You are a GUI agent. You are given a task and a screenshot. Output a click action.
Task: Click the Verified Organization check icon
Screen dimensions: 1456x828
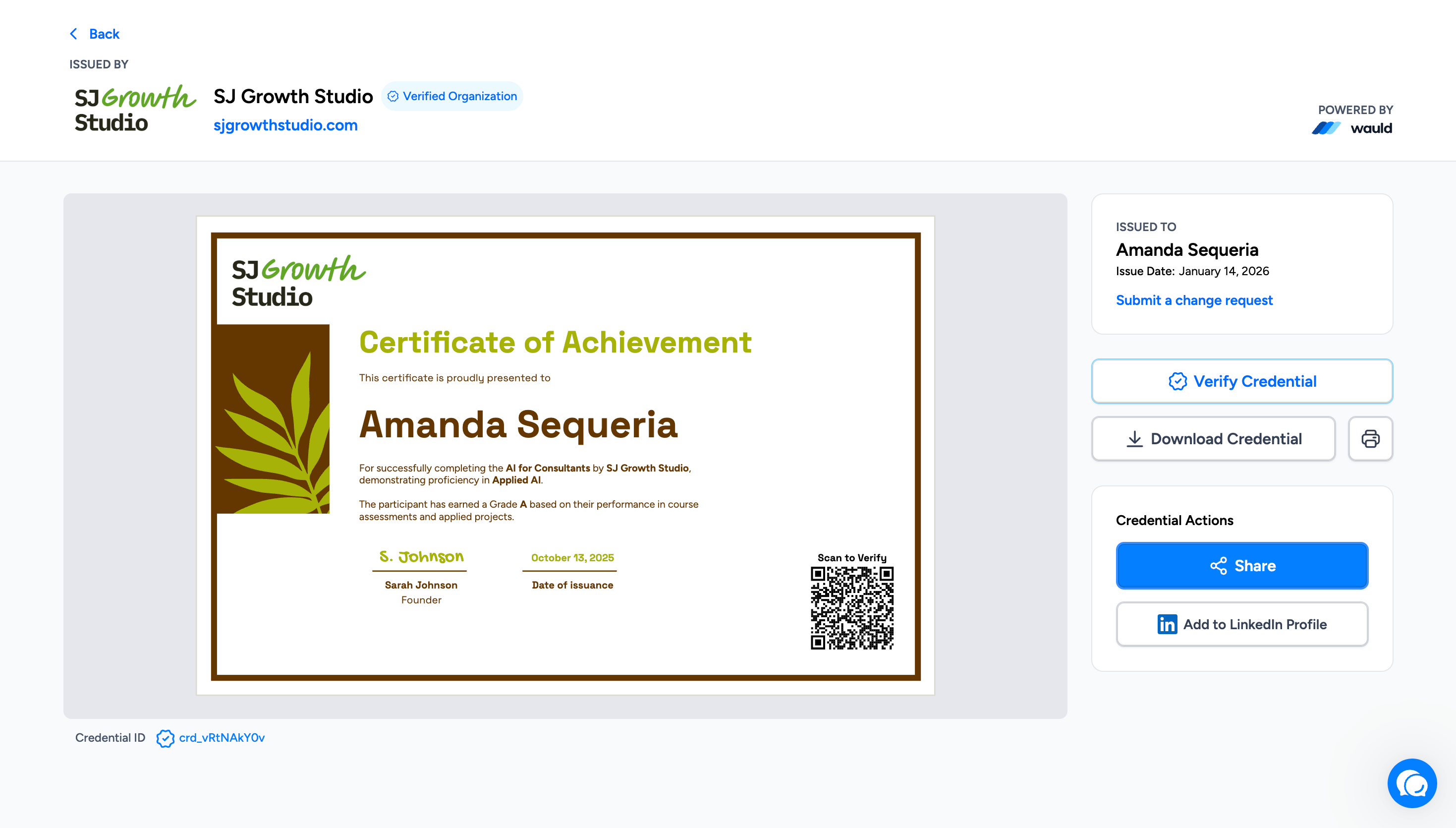coord(392,96)
